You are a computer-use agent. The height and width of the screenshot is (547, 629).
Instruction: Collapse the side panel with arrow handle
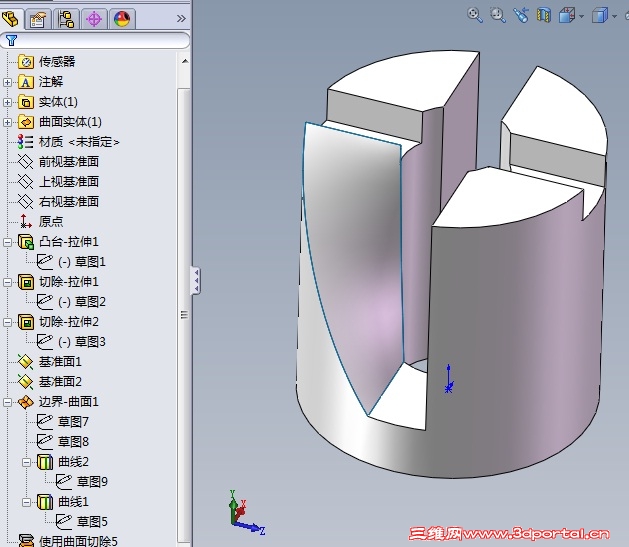point(196,280)
